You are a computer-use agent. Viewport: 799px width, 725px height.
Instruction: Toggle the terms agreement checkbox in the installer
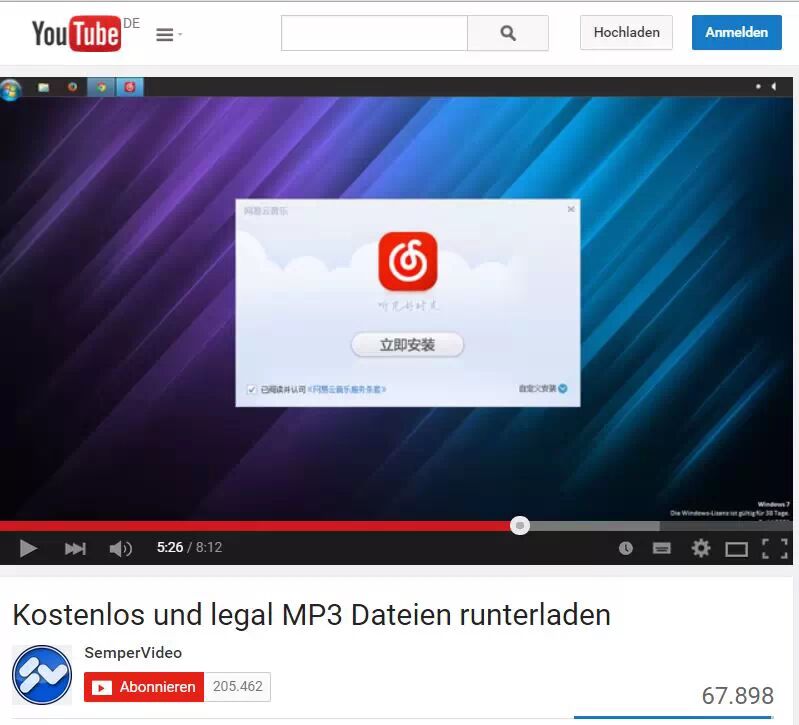point(251,389)
